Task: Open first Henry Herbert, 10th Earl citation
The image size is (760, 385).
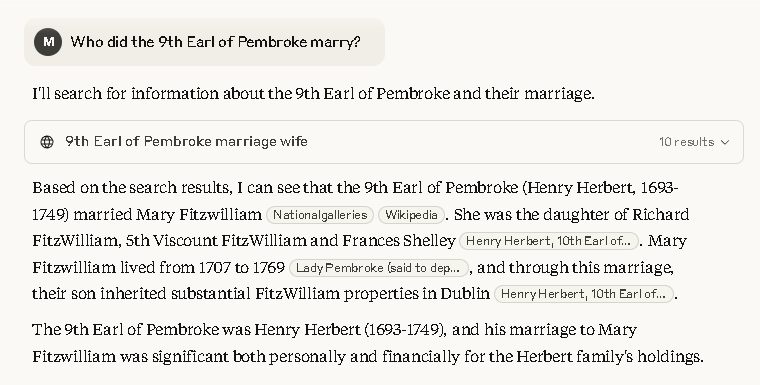Action: 549,241
